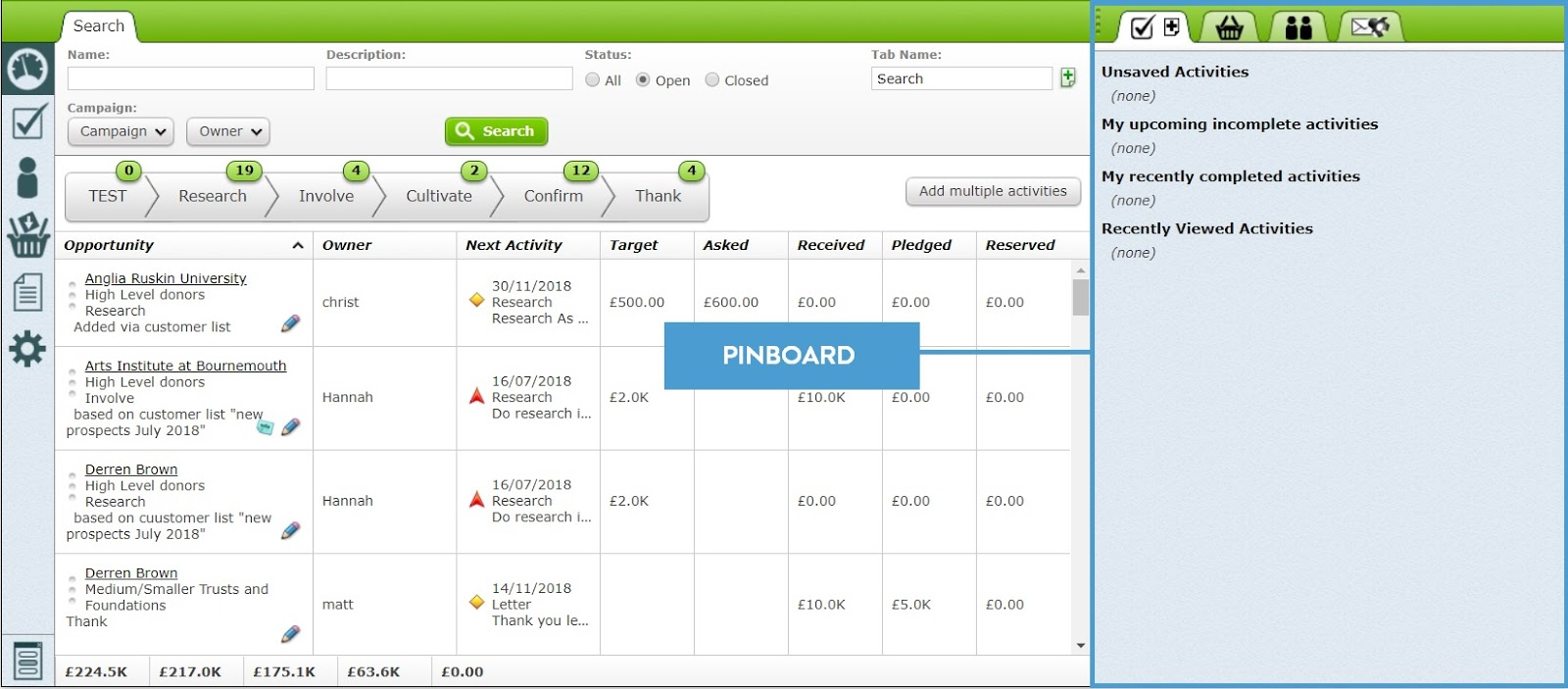
Task: Select the Open status radio button
Action: point(643,80)
